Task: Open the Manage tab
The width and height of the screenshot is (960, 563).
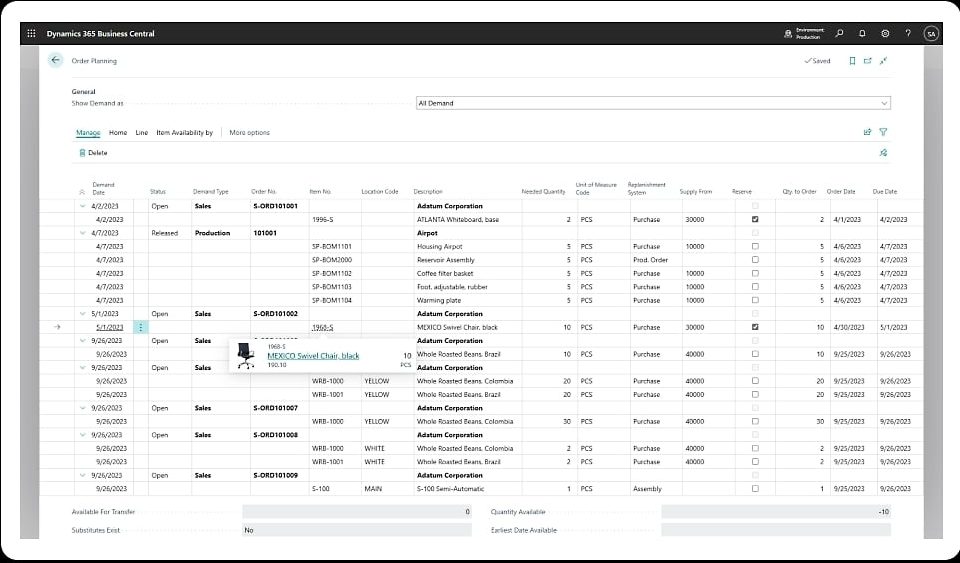Action: (88, 132)
